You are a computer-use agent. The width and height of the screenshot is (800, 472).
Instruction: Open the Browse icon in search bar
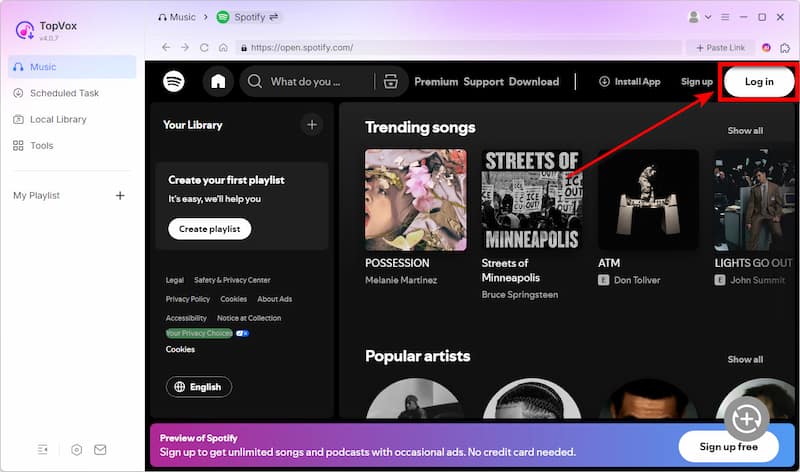click(x=391, y=81)
